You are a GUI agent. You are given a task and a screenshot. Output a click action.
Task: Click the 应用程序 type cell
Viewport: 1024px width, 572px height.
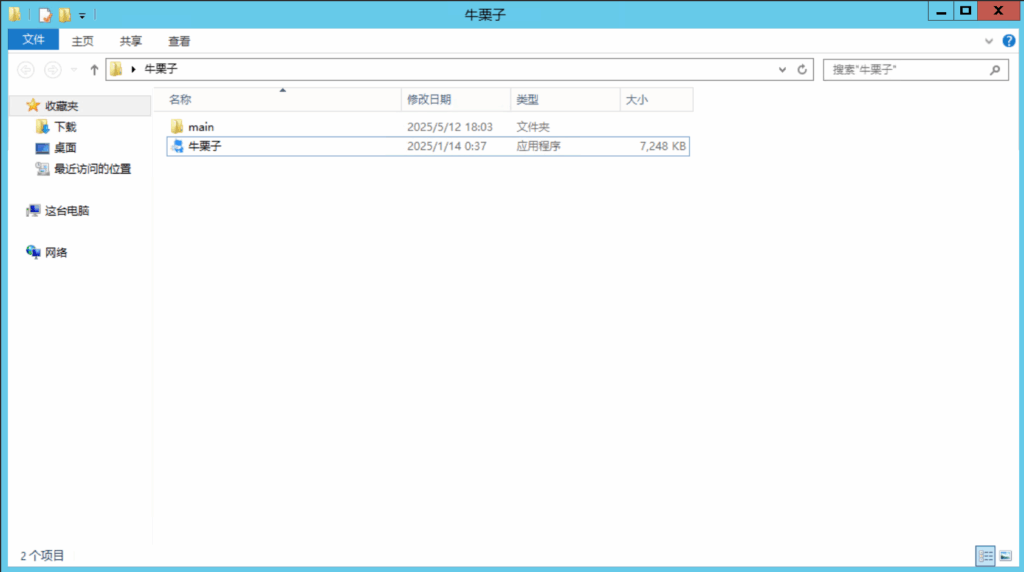click(x=538, y=146)
